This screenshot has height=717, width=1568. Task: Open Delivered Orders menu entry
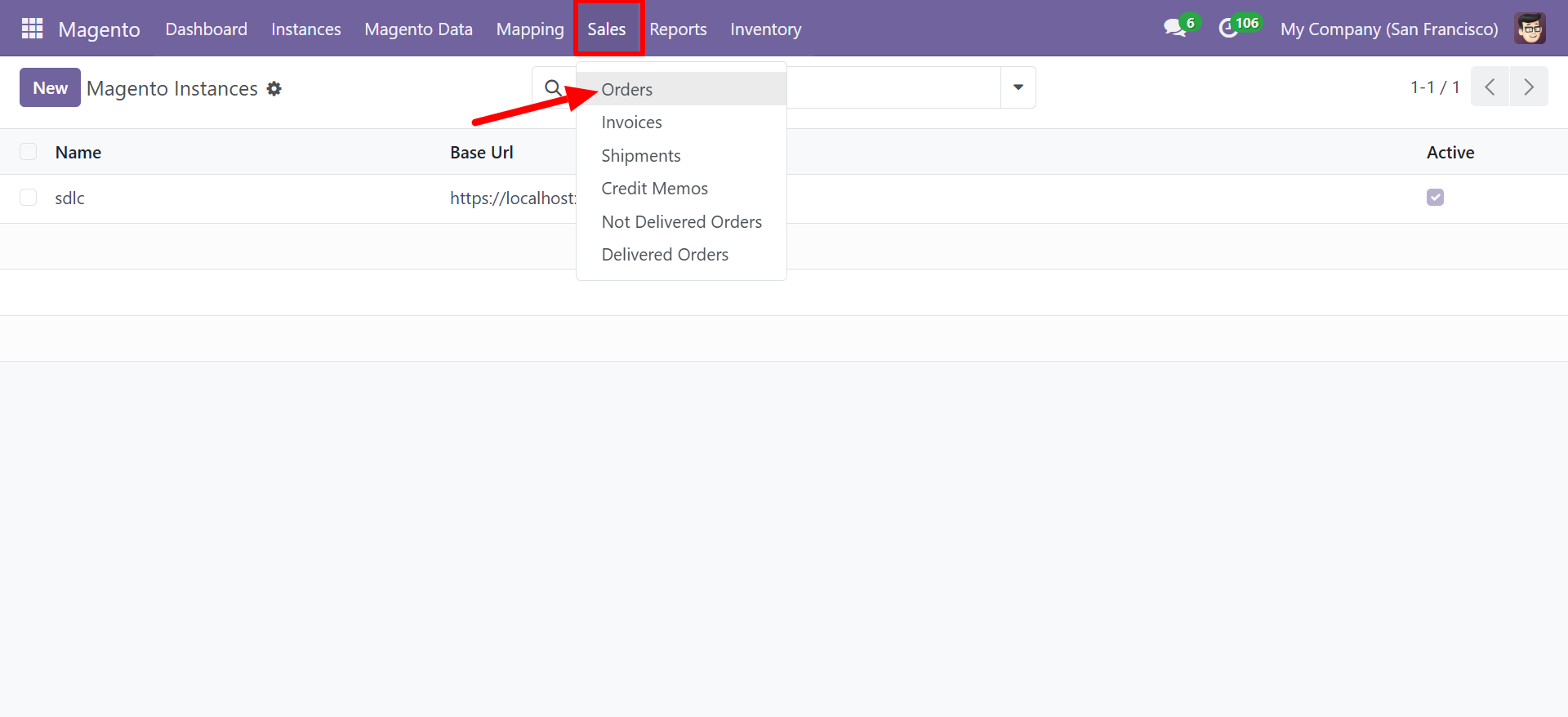[x=681, y=255]
